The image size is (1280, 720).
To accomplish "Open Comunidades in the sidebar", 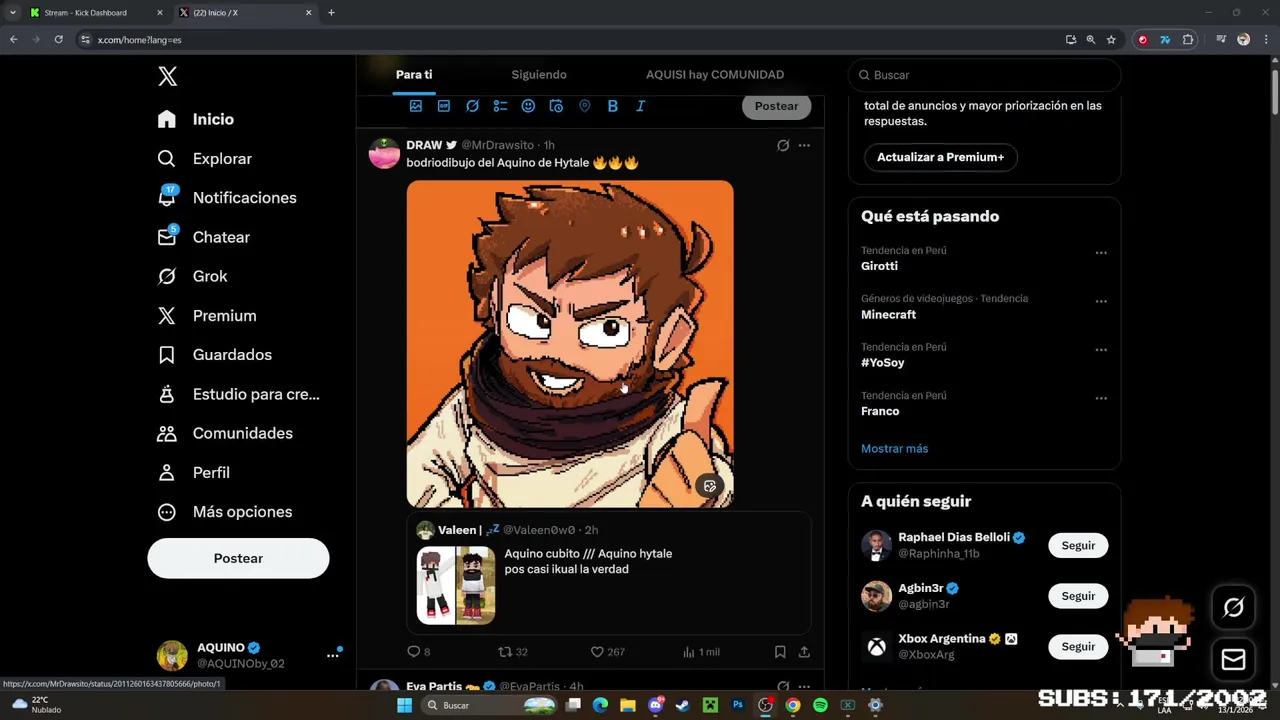I will tap(225, 433).
